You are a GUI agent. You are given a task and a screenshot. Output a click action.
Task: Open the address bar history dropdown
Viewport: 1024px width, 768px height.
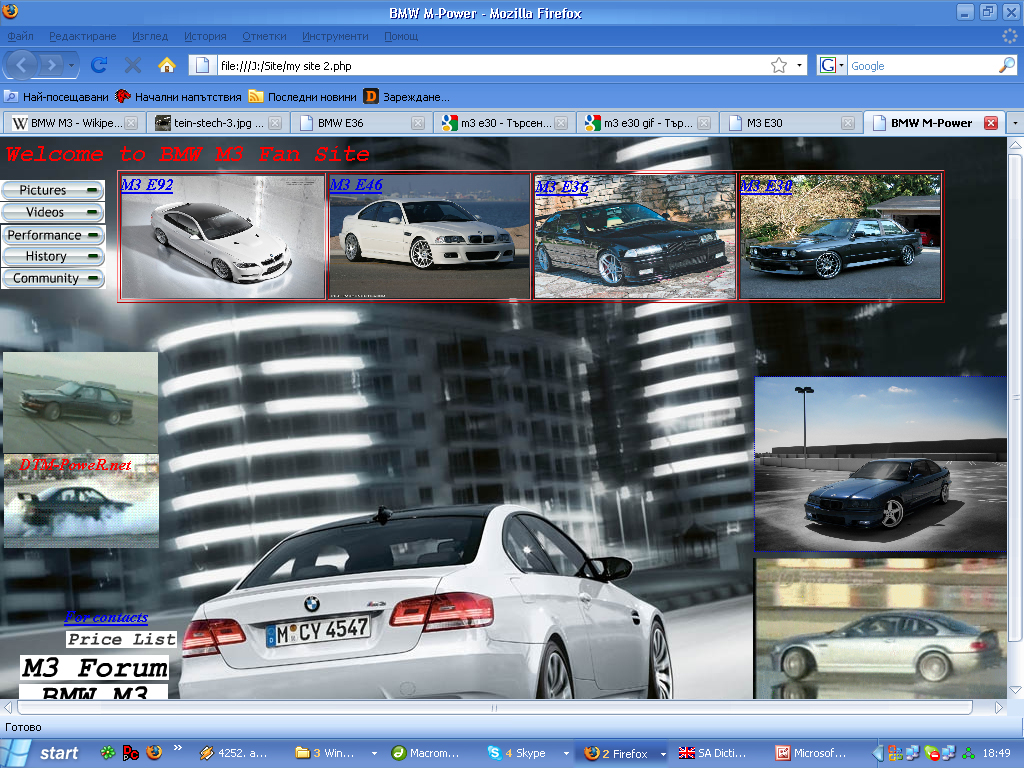click(x=799, y=65)
